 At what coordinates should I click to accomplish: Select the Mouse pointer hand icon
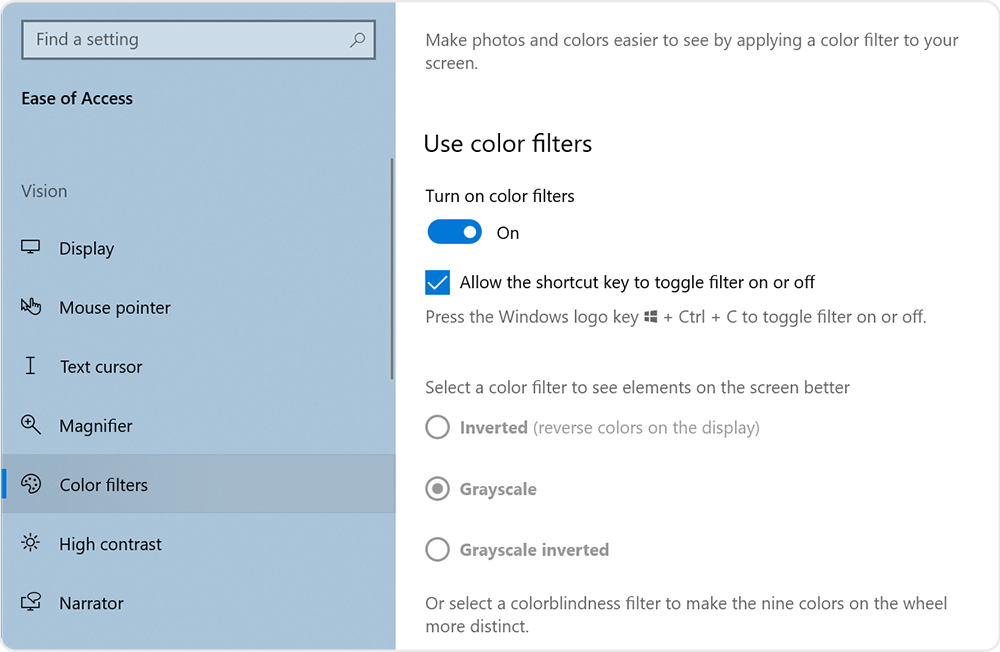point(31,307)
